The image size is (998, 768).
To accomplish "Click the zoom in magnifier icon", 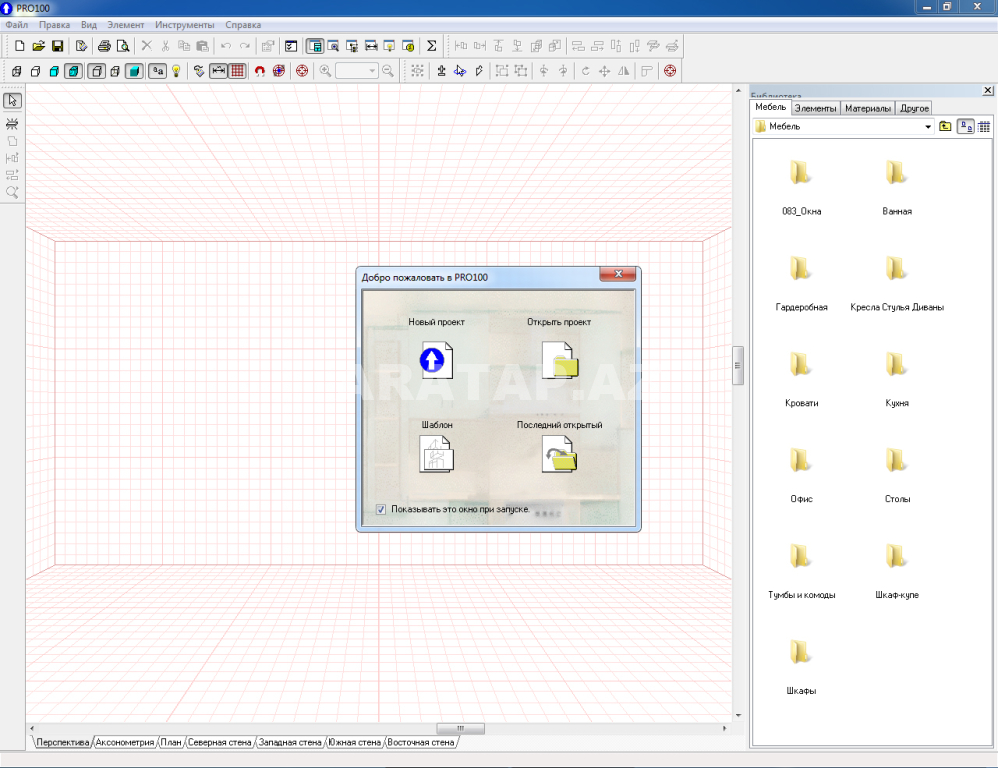I will (325, 71).
